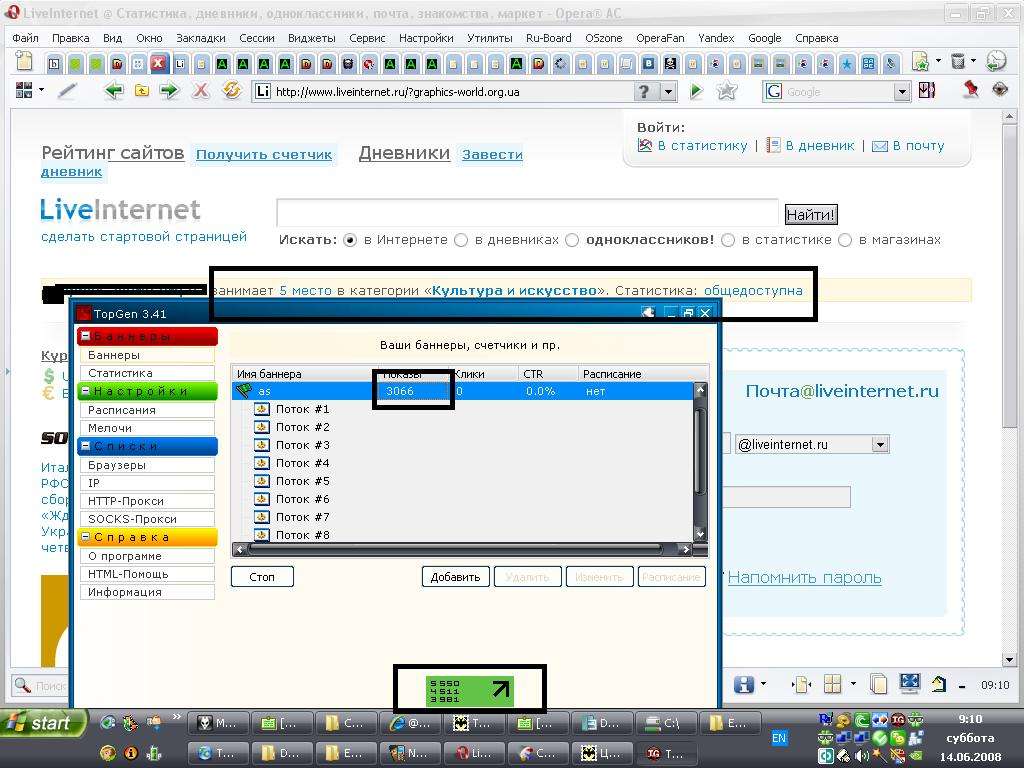Click the blue info icon in Opera status bar
1024x768 pixels.
(x=744, y=684)
